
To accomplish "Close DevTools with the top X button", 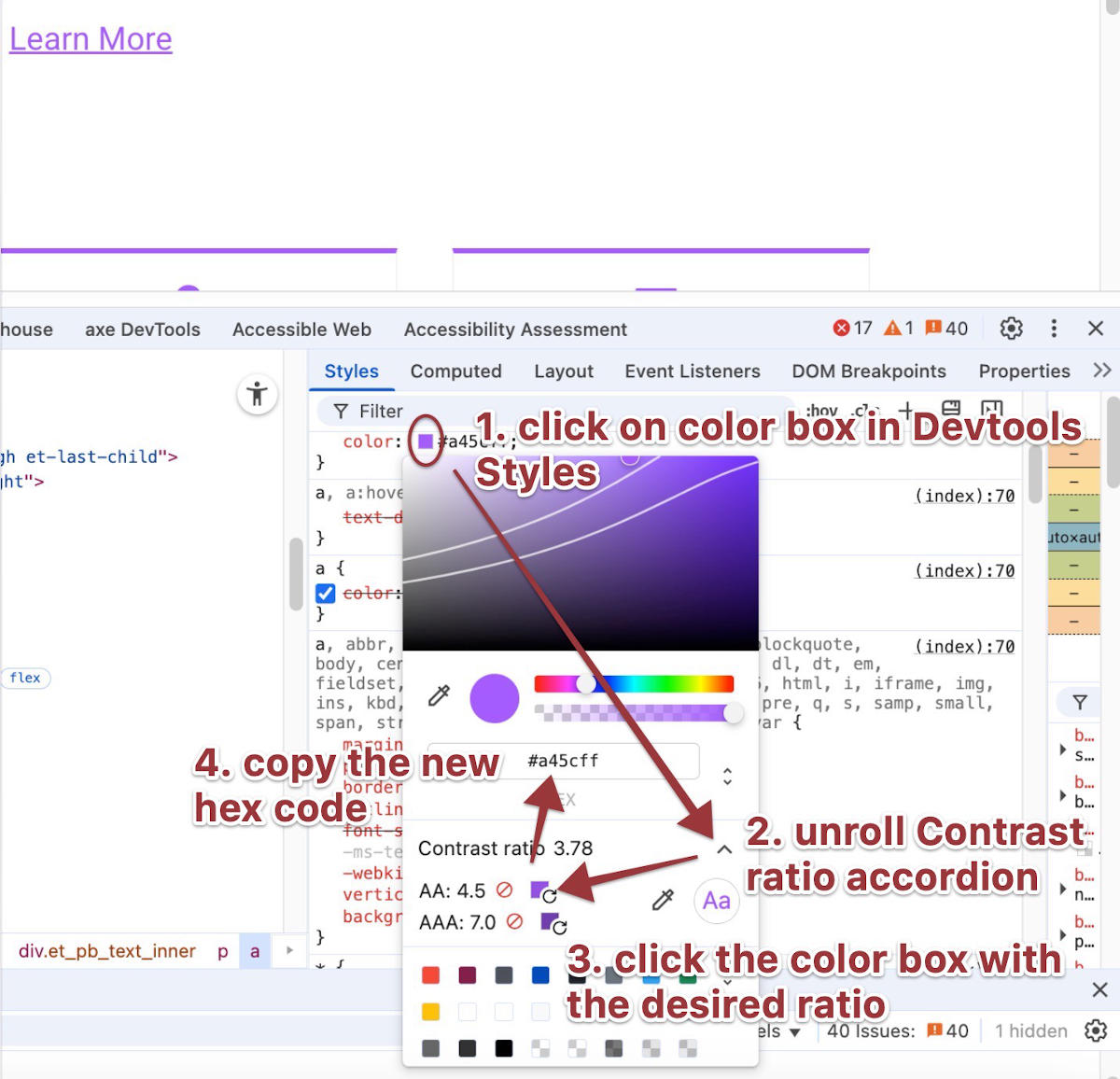I will pyautogui.click(x=1096, y=329).
